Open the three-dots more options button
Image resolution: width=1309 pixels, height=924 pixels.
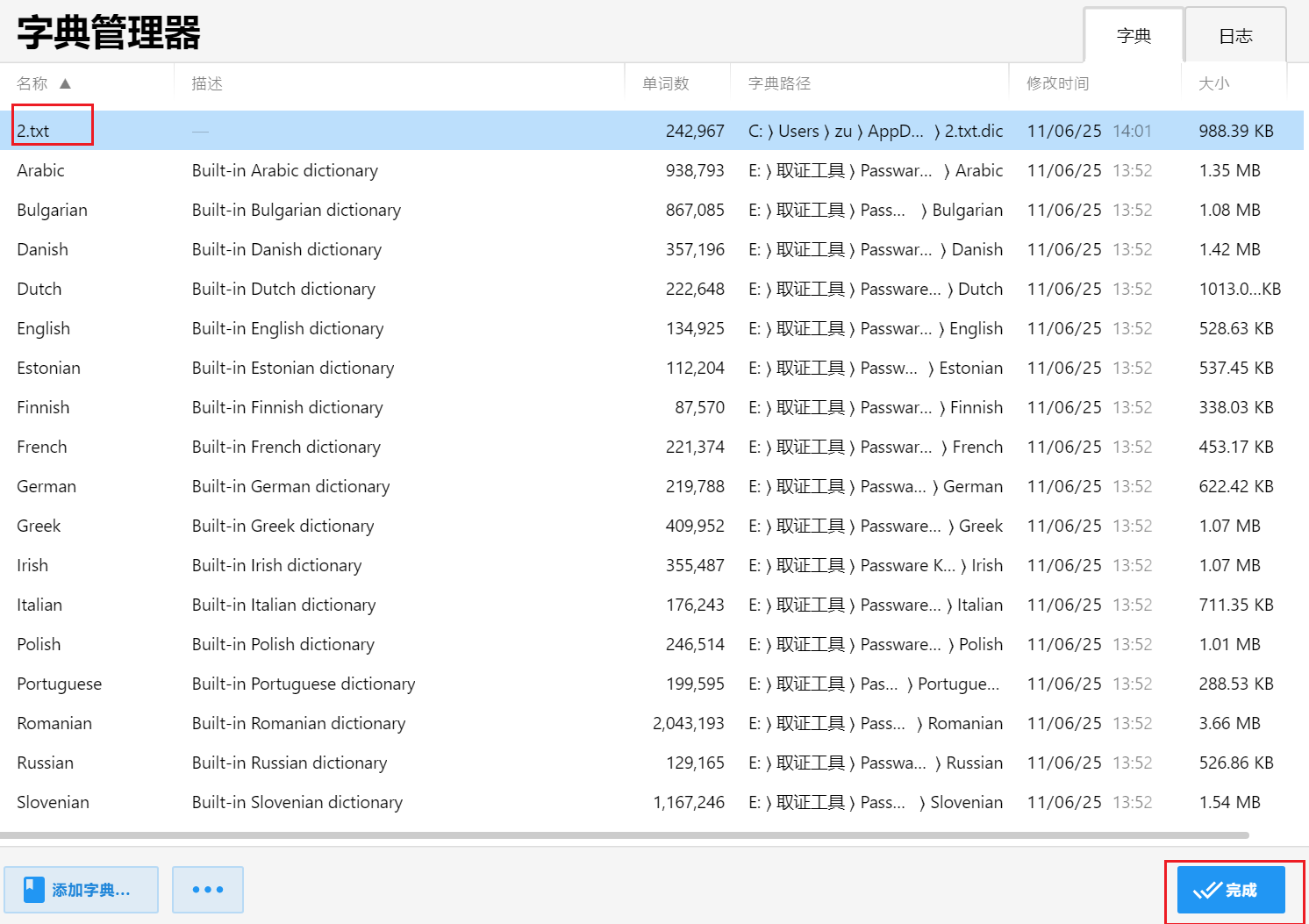pyautogui.click(x=208, y=890)
